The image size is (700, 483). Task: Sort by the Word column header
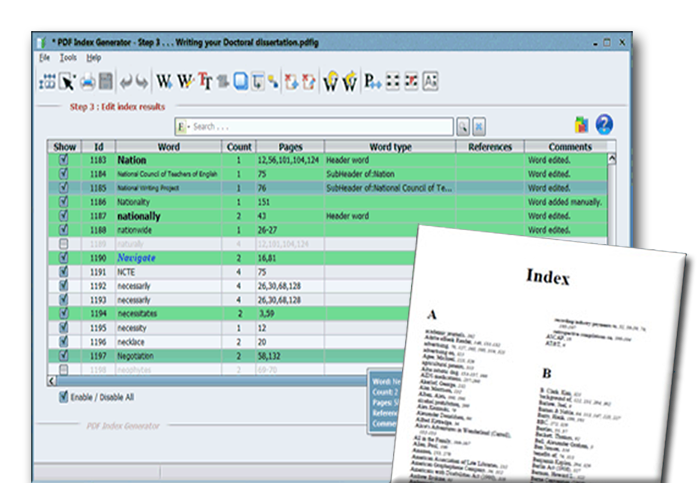pos(169,147)
